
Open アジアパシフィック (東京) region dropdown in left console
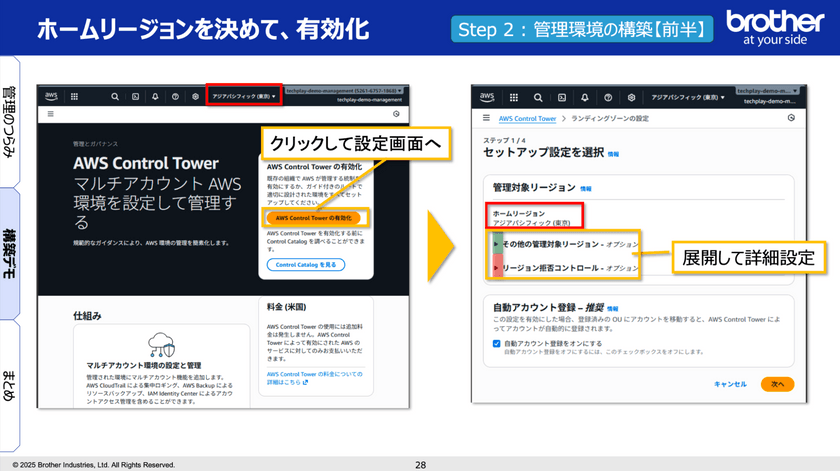(x=244, y=96)
